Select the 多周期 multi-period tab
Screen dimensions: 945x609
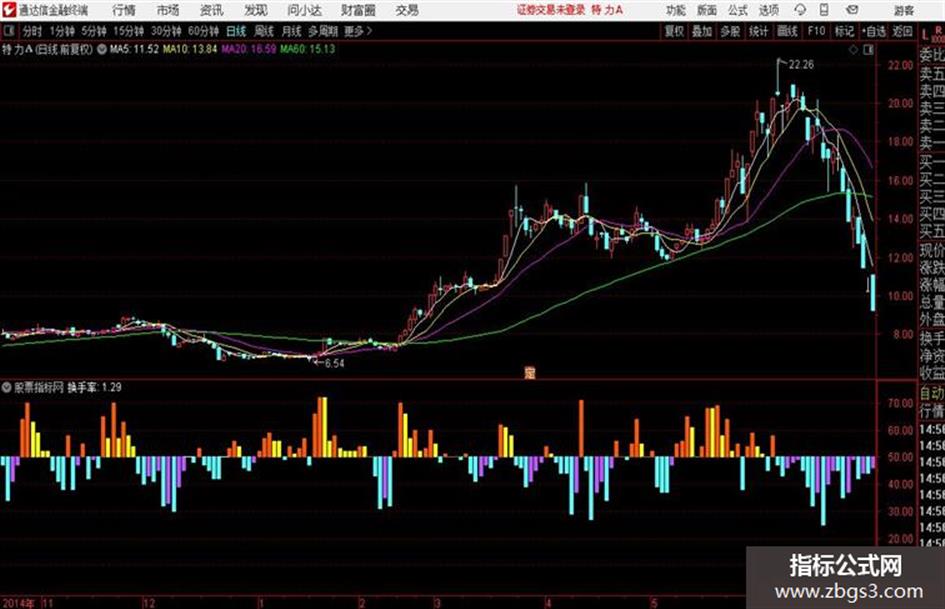click(x=323, y=31)
